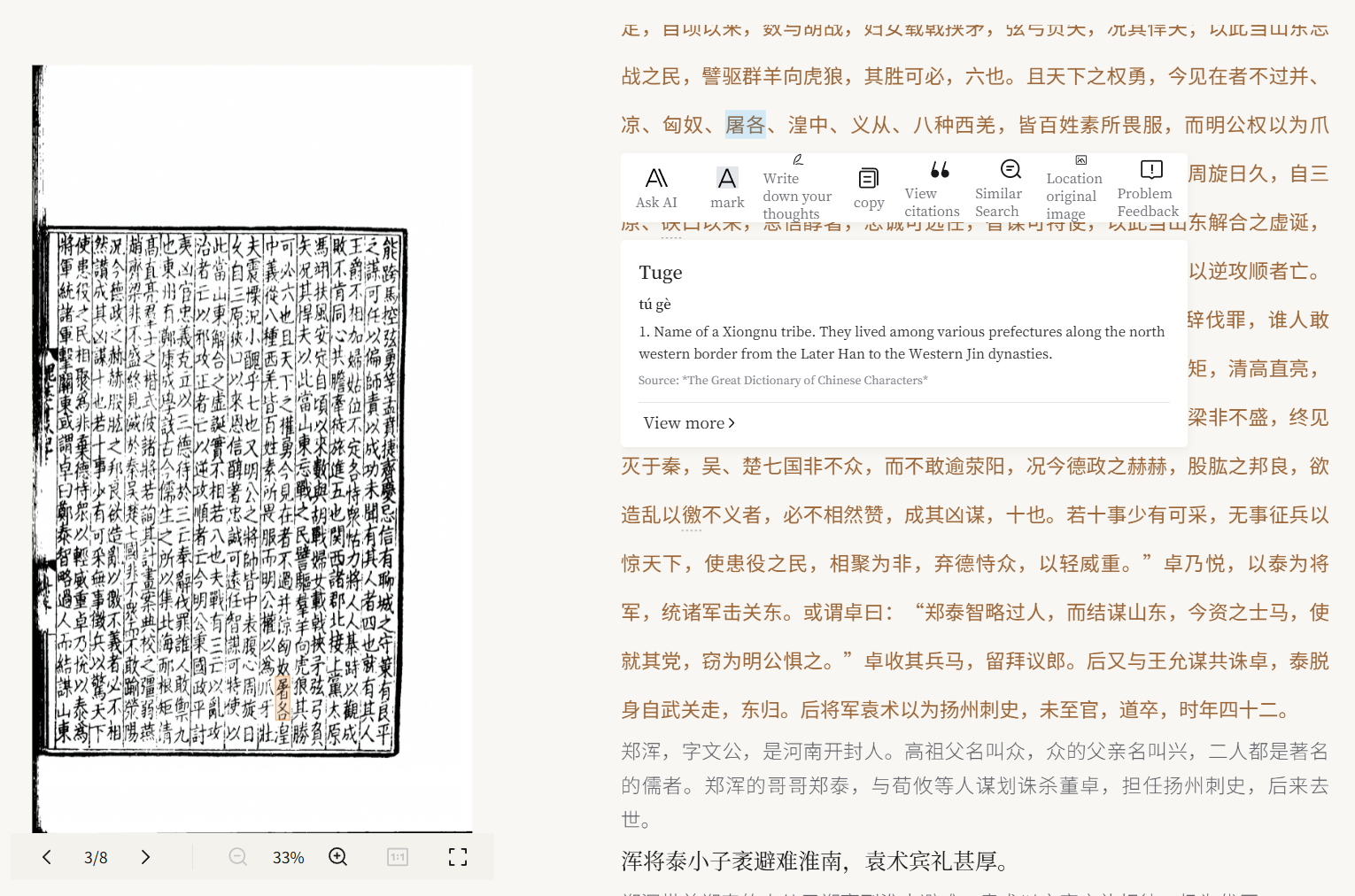Click the line 浑将泰小子袤避难淮南
1355x896 pixels.
pyautogui.click(x=816, y=861)
